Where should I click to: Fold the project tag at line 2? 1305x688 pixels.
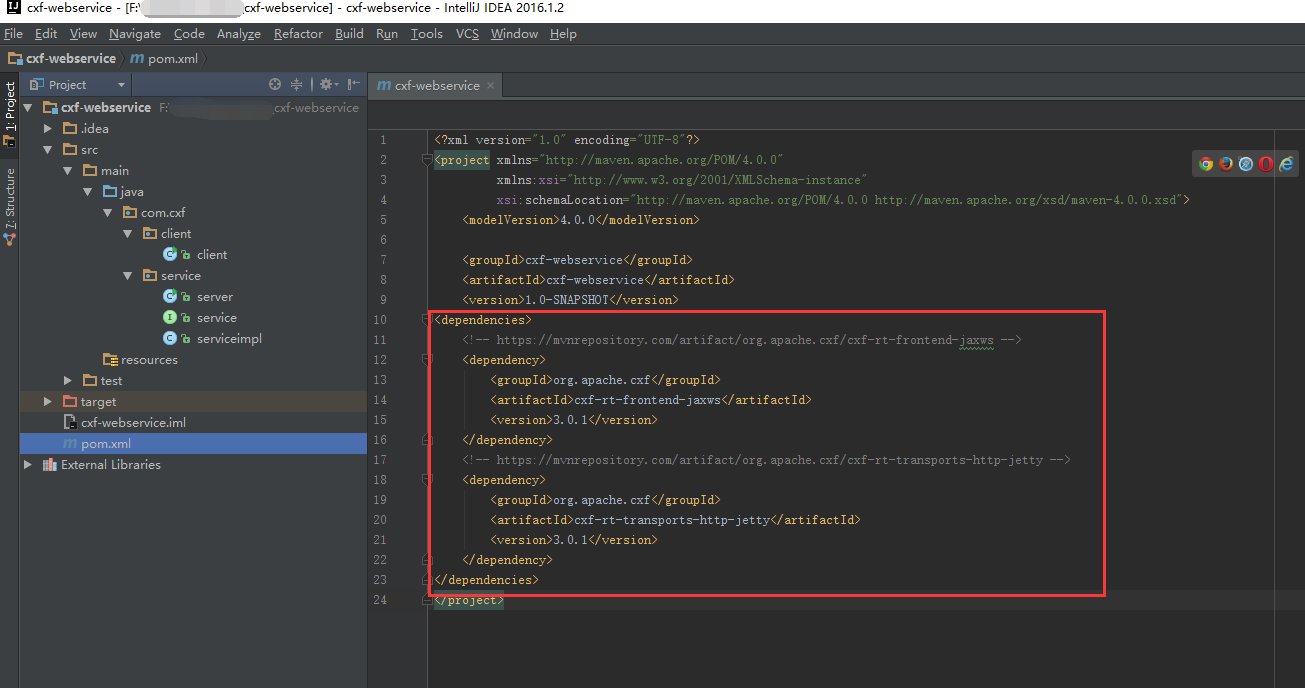[427, 160]
